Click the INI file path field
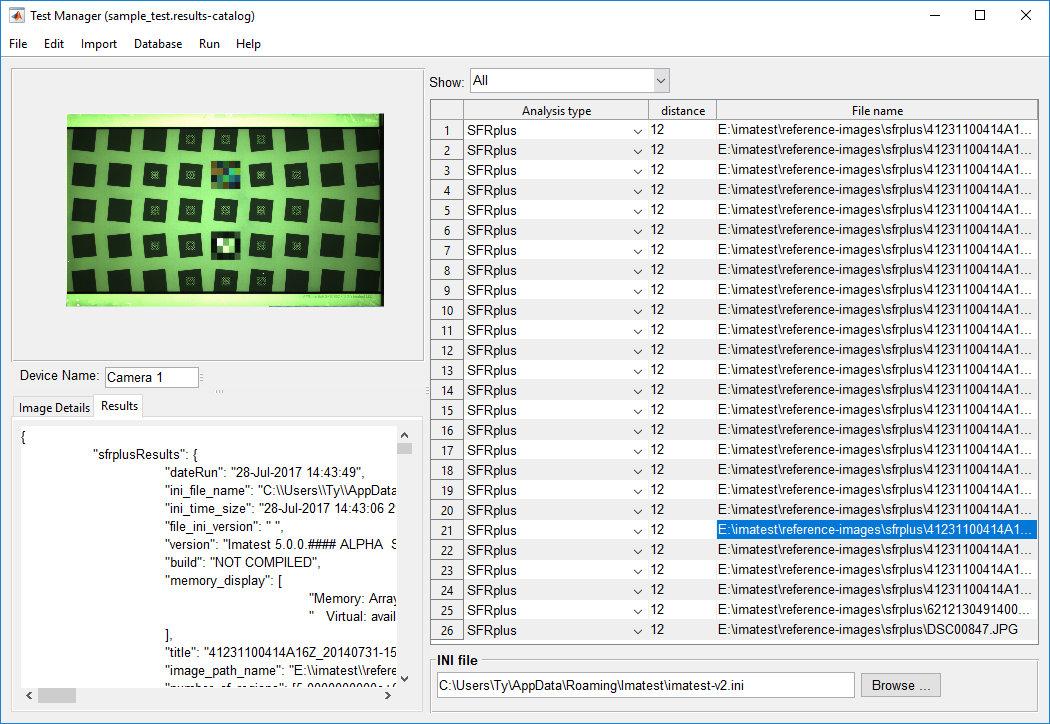The image size is (1050, 724). 646,685
